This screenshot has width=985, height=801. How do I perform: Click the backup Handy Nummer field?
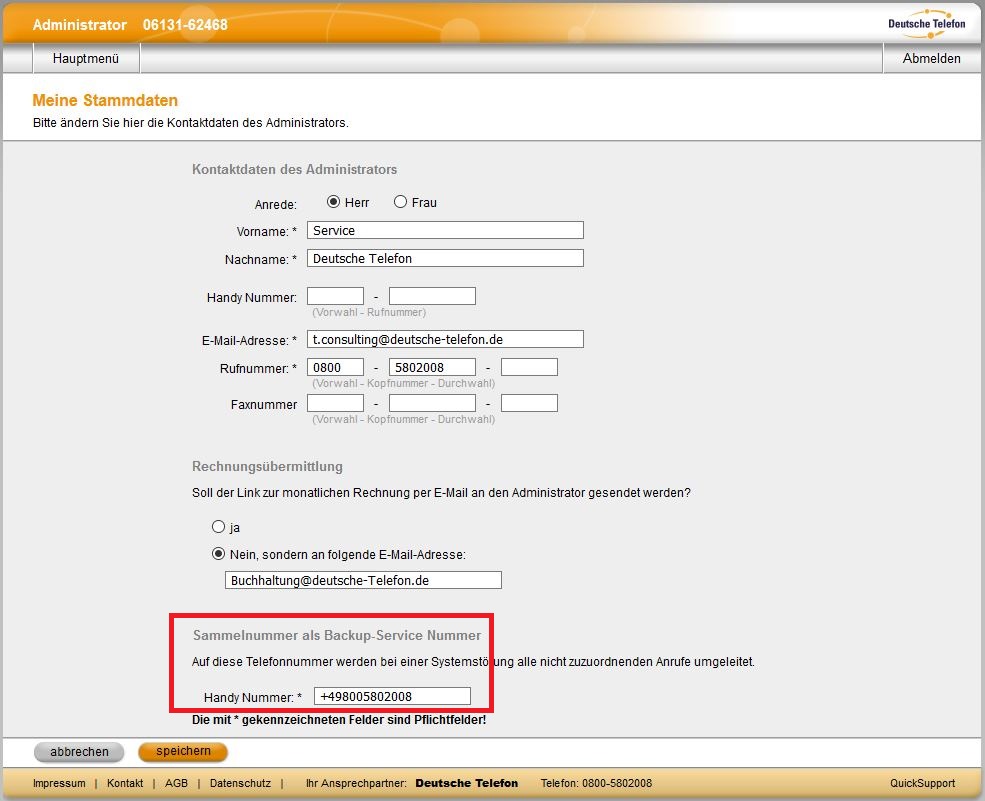392,696
